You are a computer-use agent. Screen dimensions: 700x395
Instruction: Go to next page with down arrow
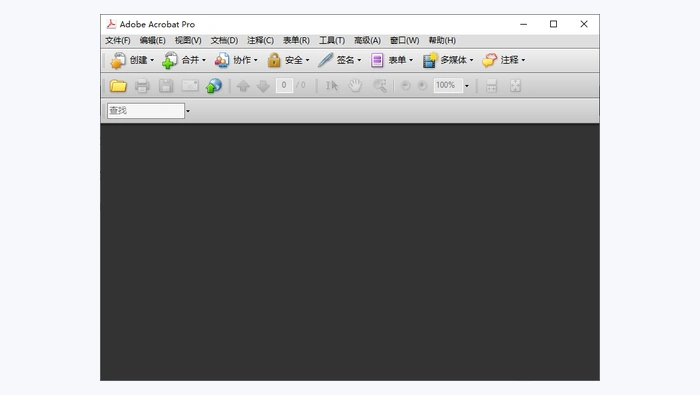tap(263, 86)
